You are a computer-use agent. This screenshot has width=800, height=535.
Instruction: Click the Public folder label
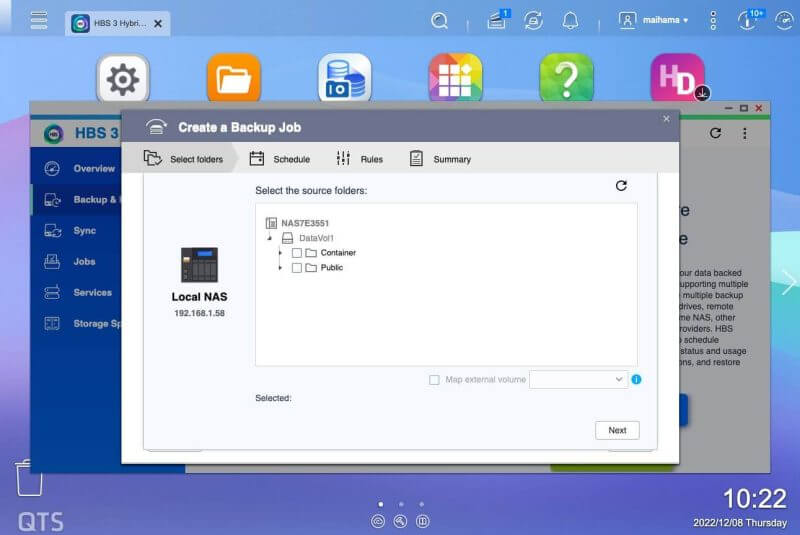pyautogui.click(x=332, y=268)
